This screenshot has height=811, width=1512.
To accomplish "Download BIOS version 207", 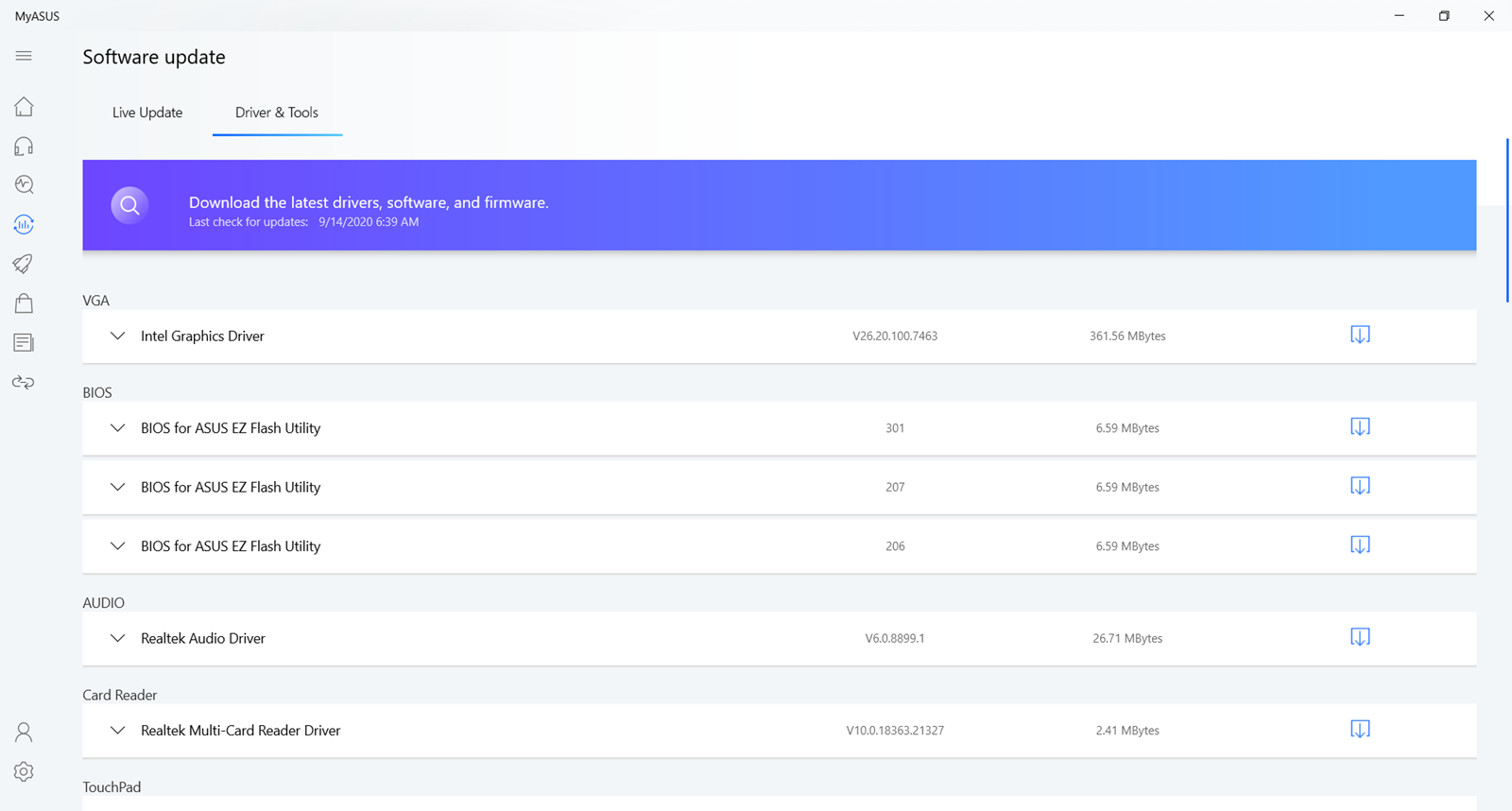I will click(1360, 486).
